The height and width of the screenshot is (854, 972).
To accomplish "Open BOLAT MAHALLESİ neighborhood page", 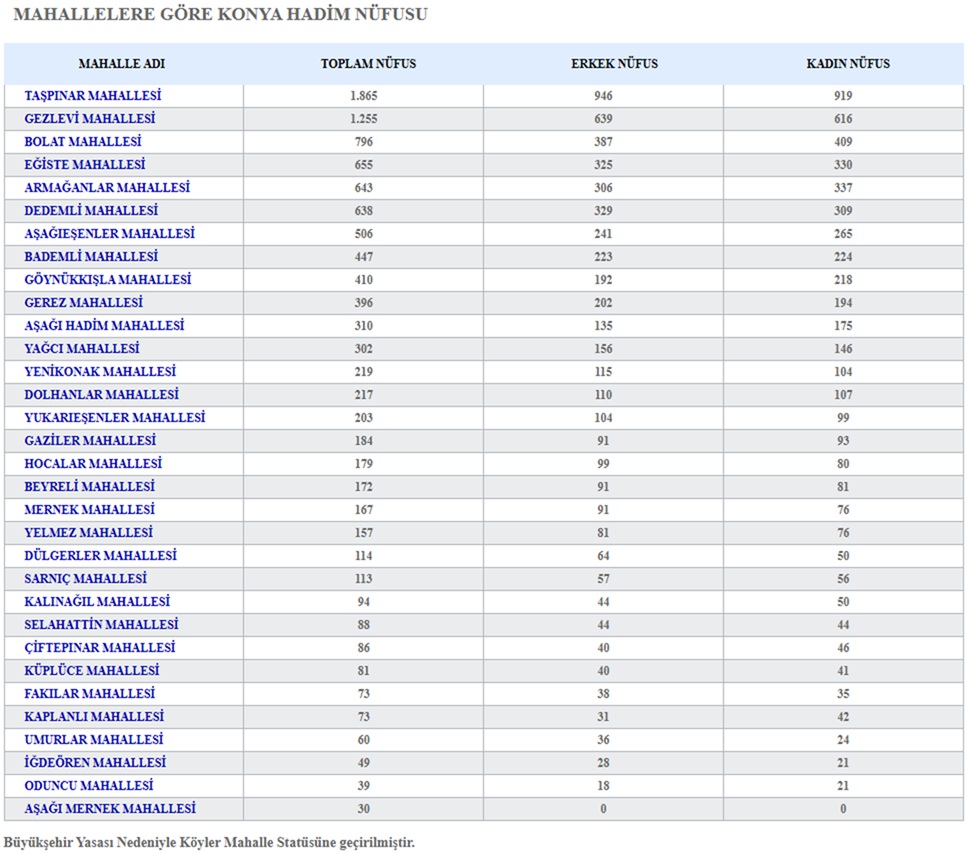I will (83, 142).
